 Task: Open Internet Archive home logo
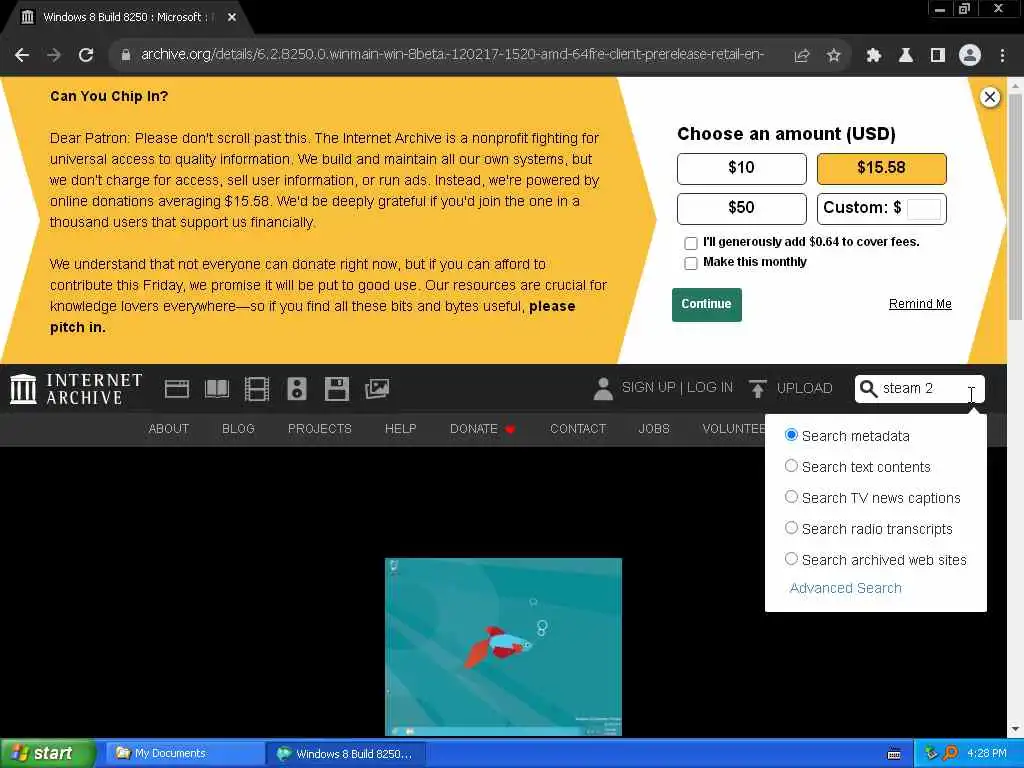pos(76,389)
